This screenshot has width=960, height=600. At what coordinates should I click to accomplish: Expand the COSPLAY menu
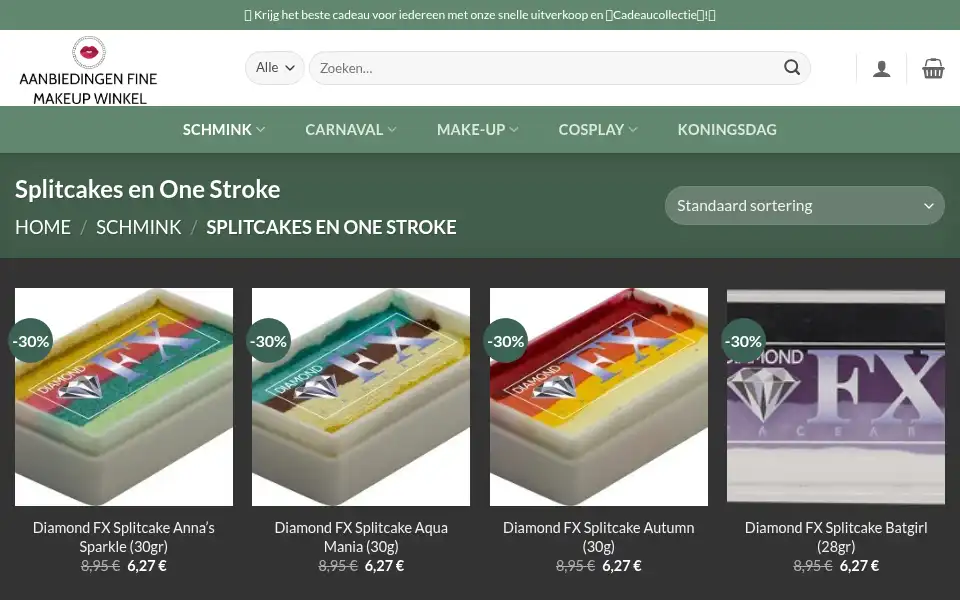[598, 130]
